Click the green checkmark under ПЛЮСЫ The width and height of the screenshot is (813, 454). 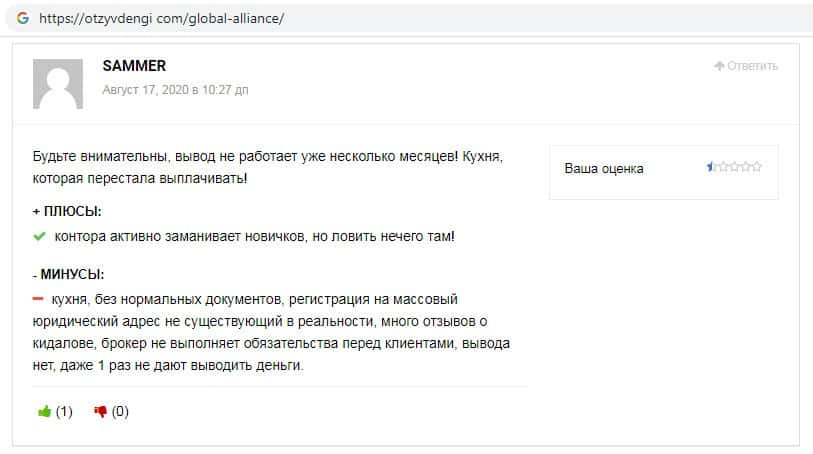pos(40,237)
